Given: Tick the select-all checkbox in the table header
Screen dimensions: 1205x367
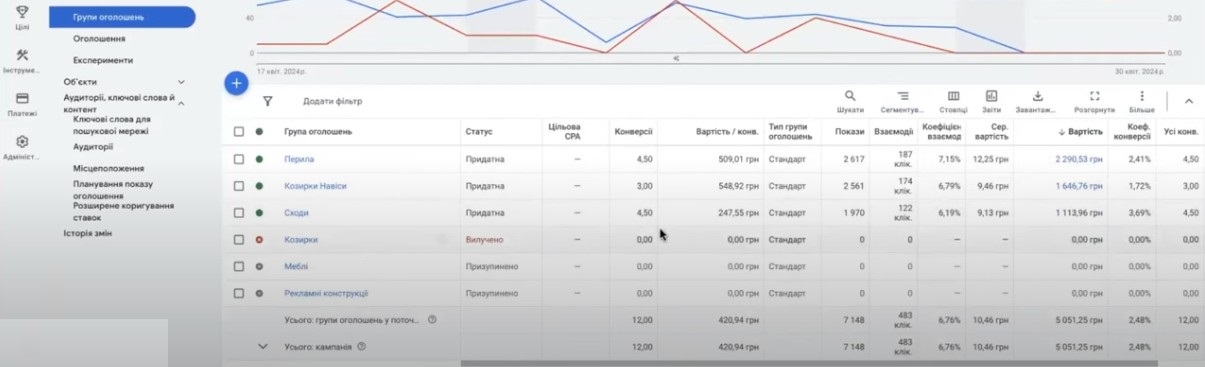Looking at the screenshot, I should [238, 131].
